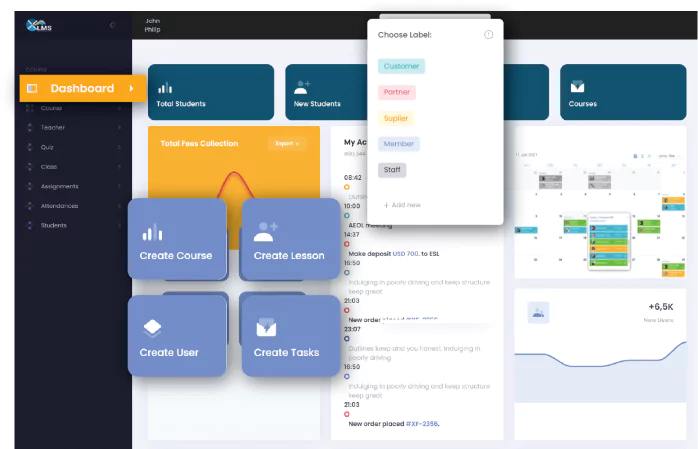698x449 pixels.
Task: Click the Create Lesson tile
Action: tap(290, 239)
